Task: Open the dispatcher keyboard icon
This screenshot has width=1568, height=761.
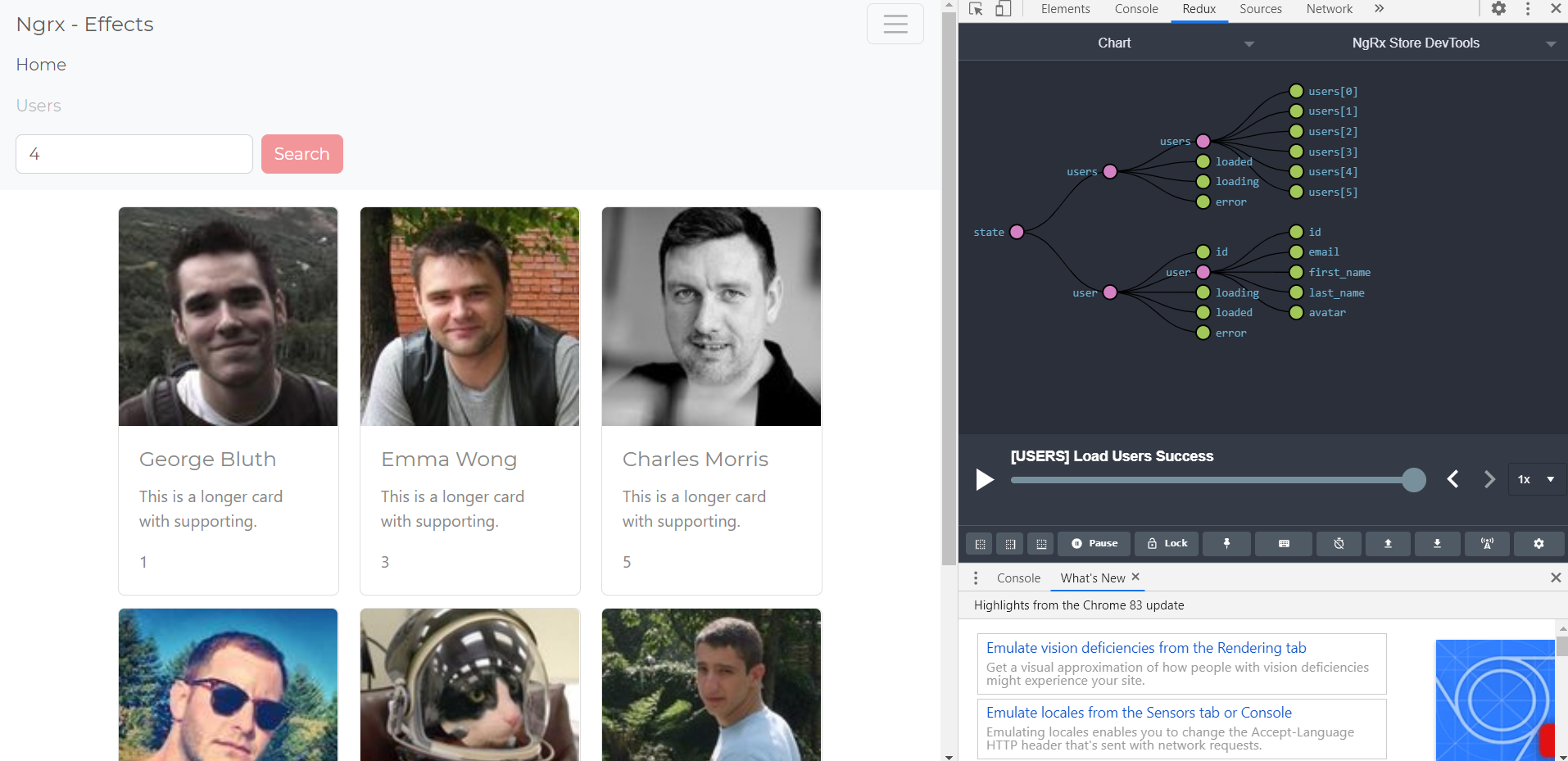Action: click(1284, 544)
